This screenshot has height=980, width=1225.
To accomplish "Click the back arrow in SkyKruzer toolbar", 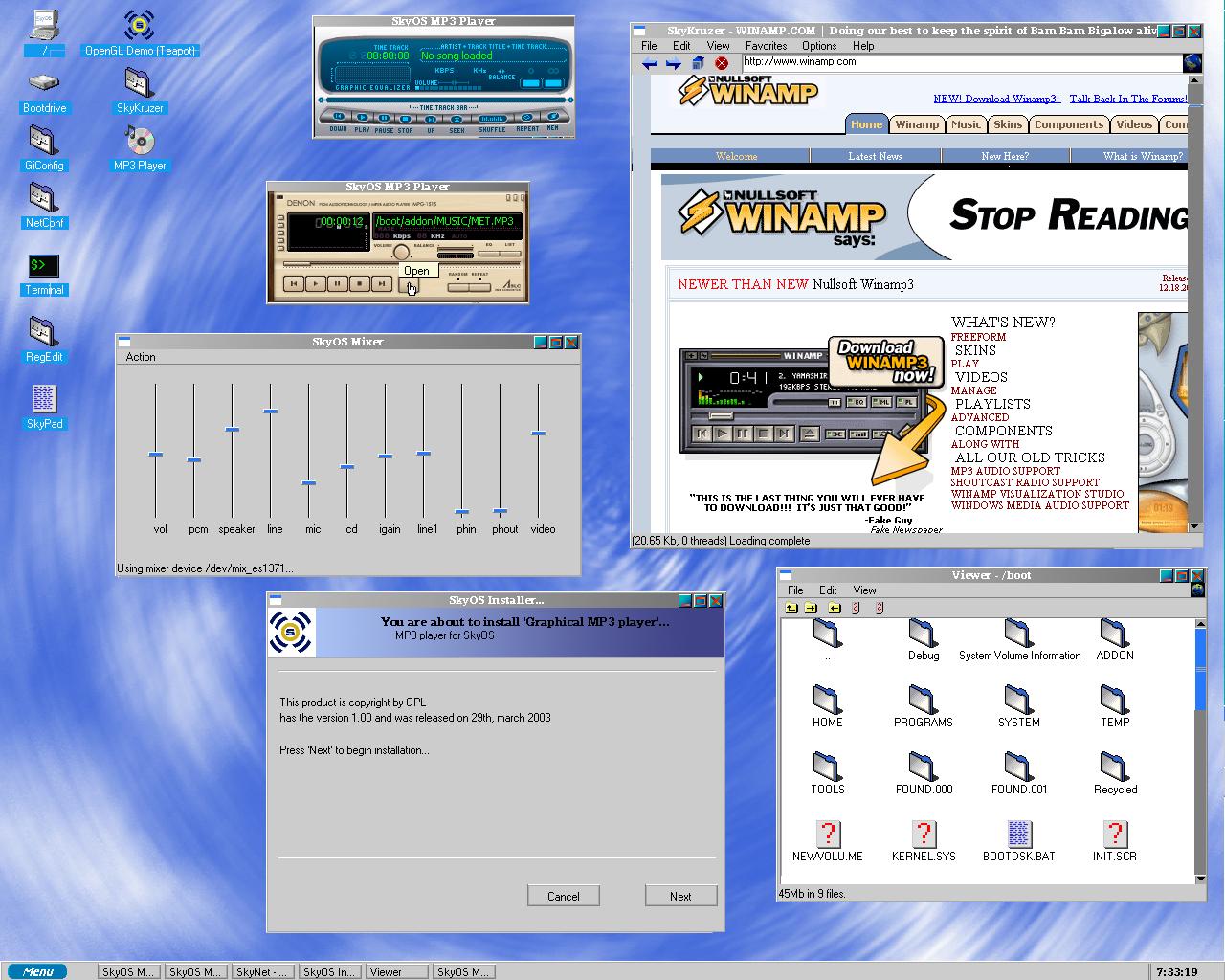I will pyautogui.click(x=650, y=64).
